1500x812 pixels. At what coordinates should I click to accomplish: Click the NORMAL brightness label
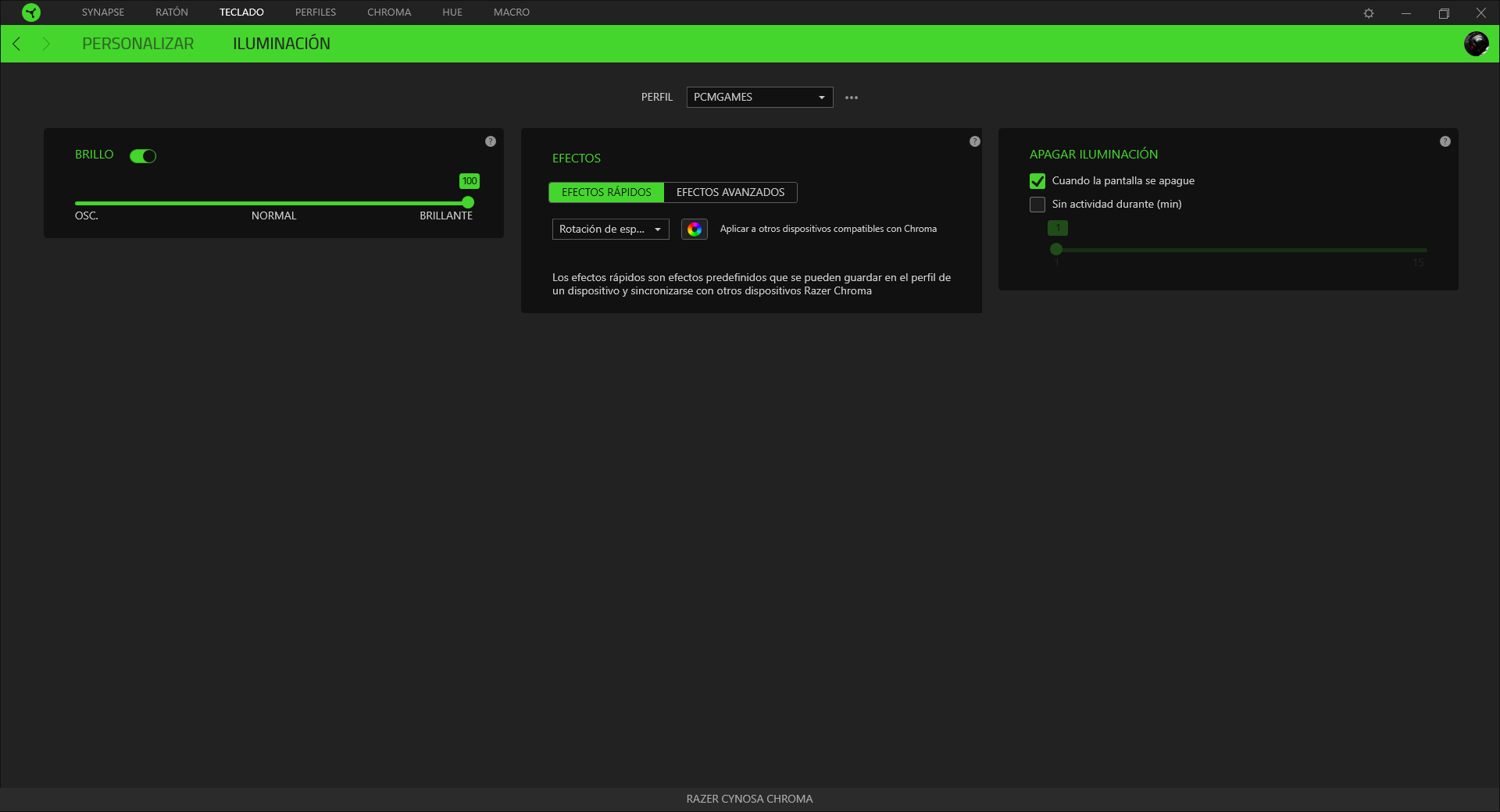pyautogui.click(x=273, y=216)
